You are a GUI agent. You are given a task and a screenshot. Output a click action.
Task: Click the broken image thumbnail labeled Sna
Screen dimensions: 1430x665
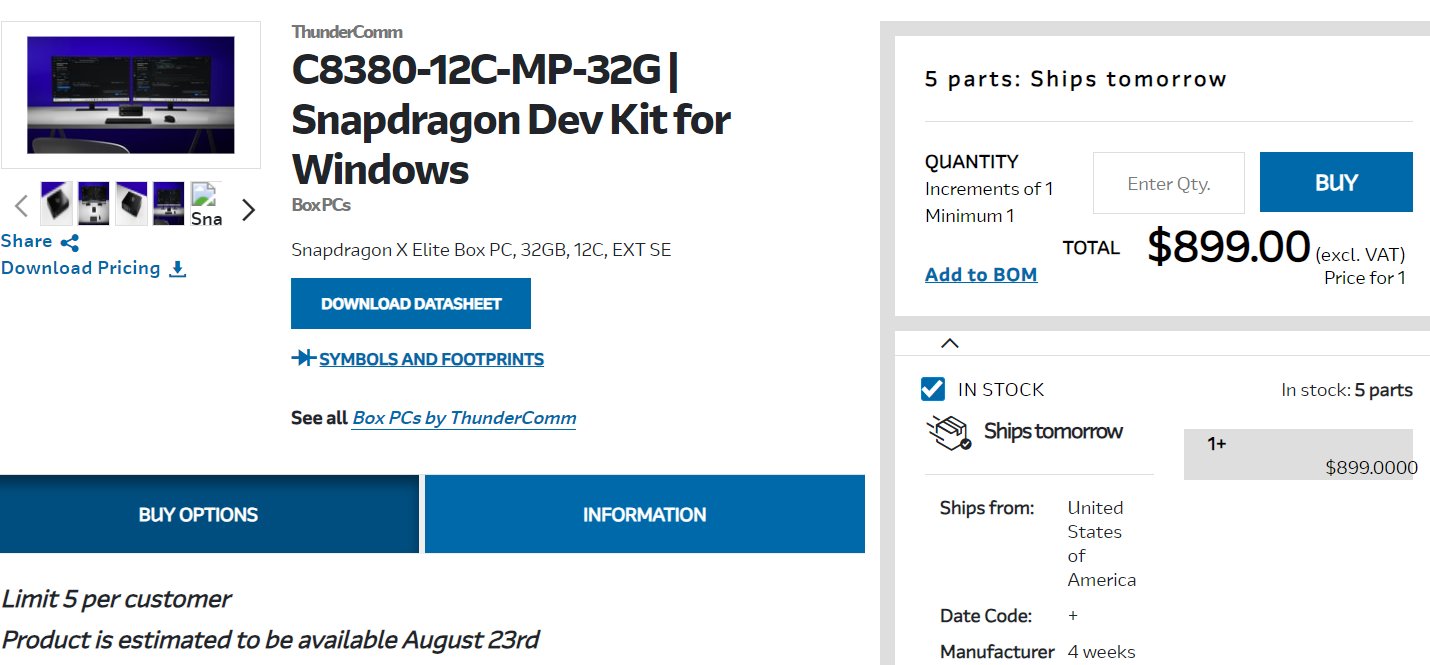coord(206,205)
